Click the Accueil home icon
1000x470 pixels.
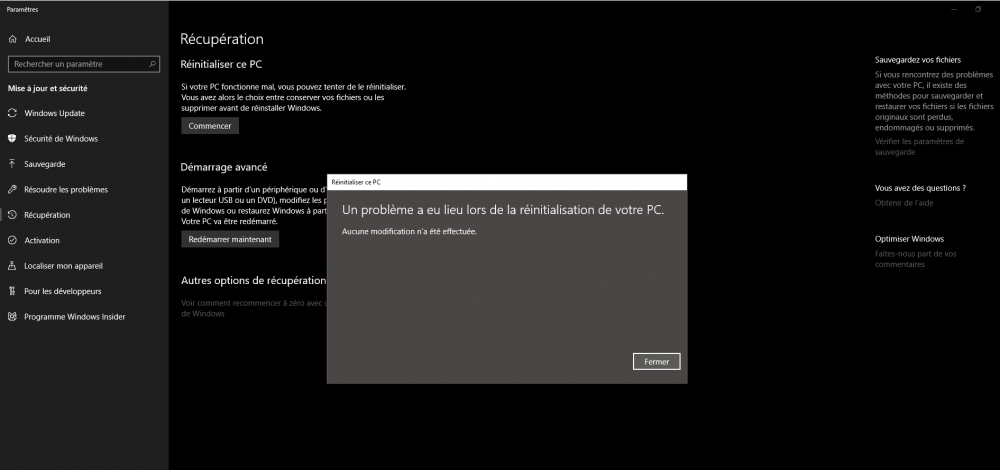(x=12, y=39)
